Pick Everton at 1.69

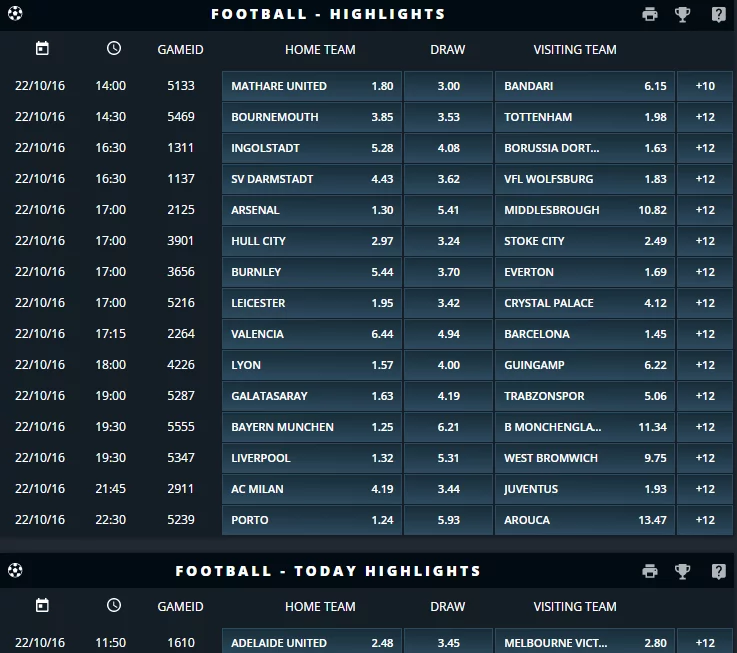585,272
